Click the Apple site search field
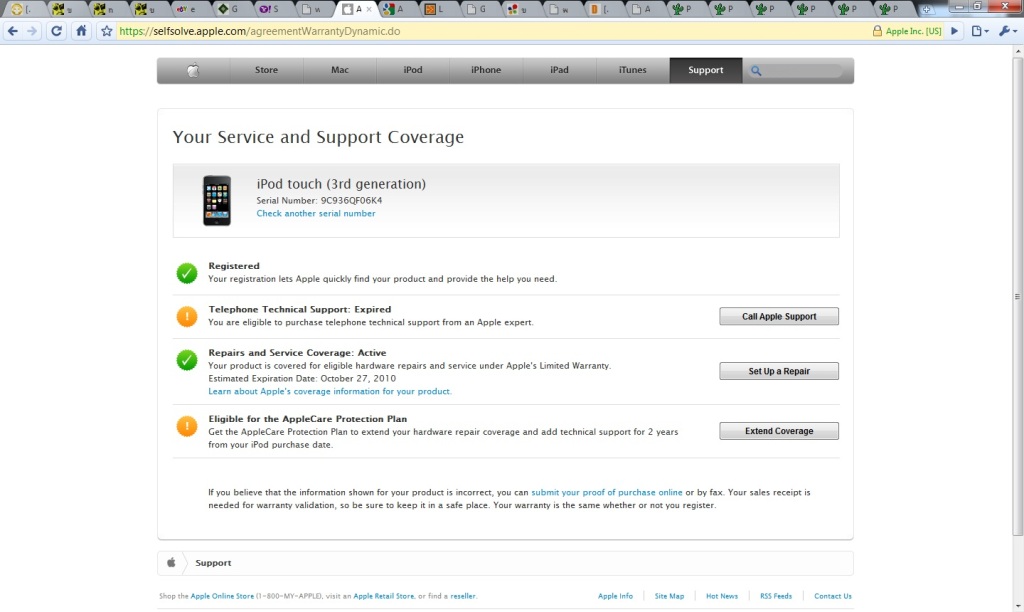This screenshot has width=1024, height=612. click(x=805, y=71)
